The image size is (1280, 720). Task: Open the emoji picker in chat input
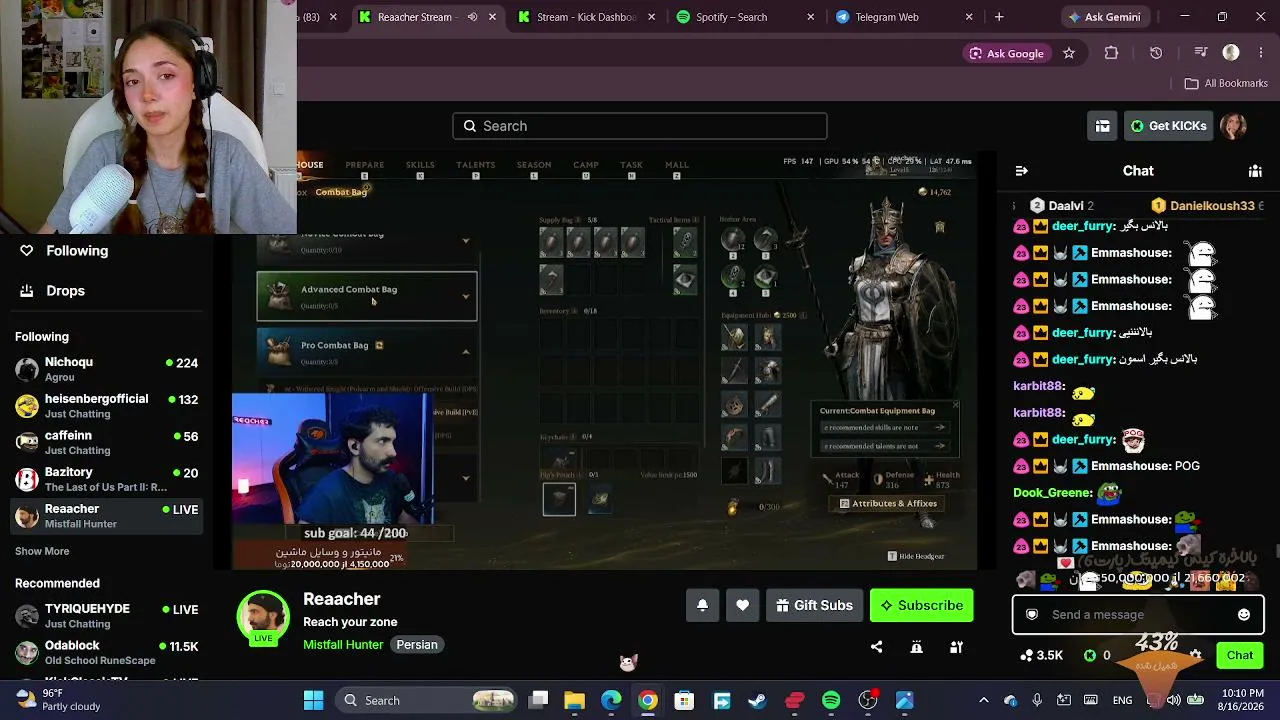[x=1244, y=615]
